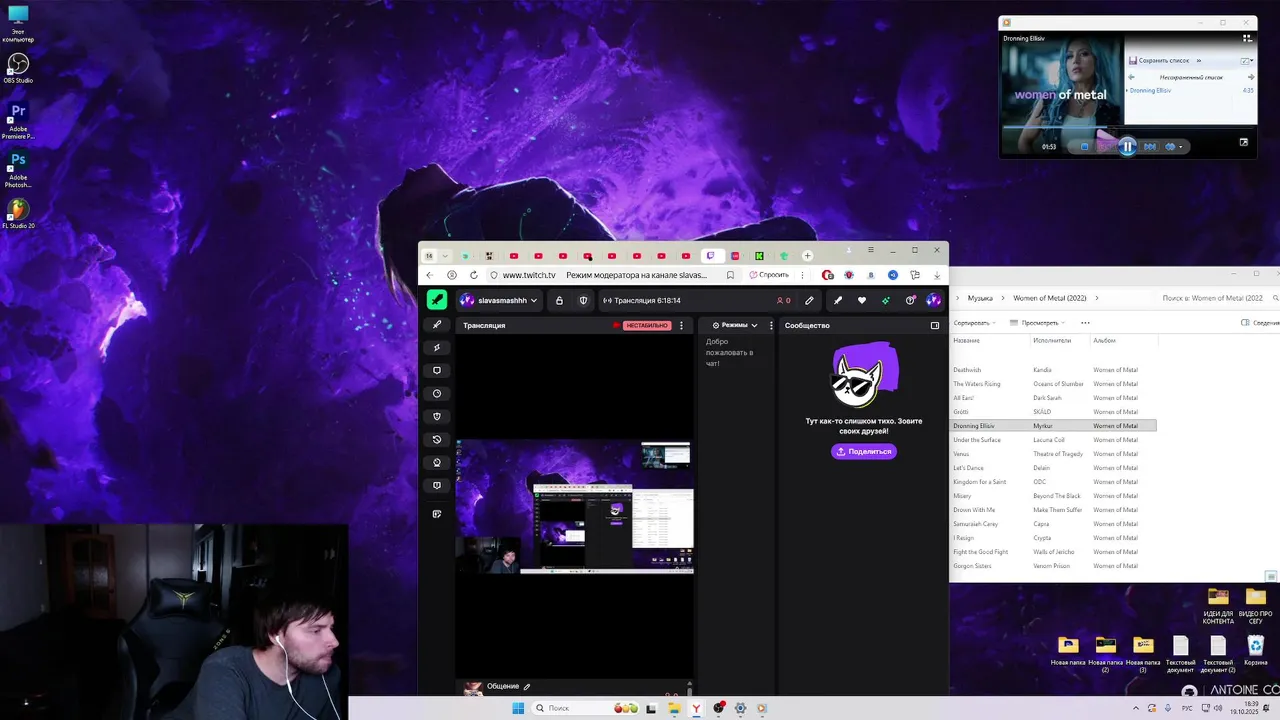
Task: Click the clock icon in the mod sidebar
Action: click(437, 394)
